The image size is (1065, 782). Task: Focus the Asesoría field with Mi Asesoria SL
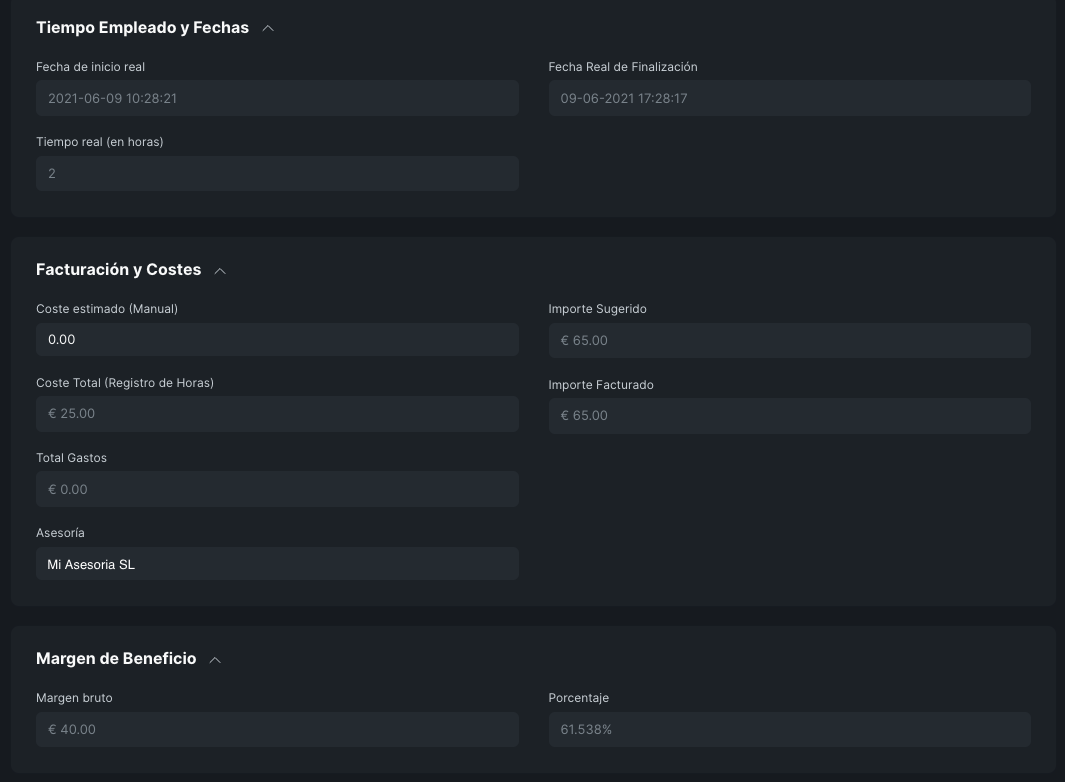277,565
